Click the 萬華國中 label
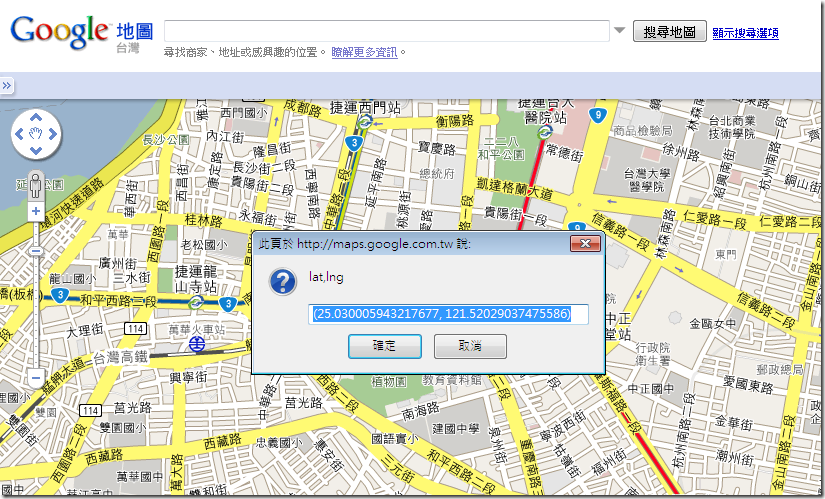 [139, 476]
